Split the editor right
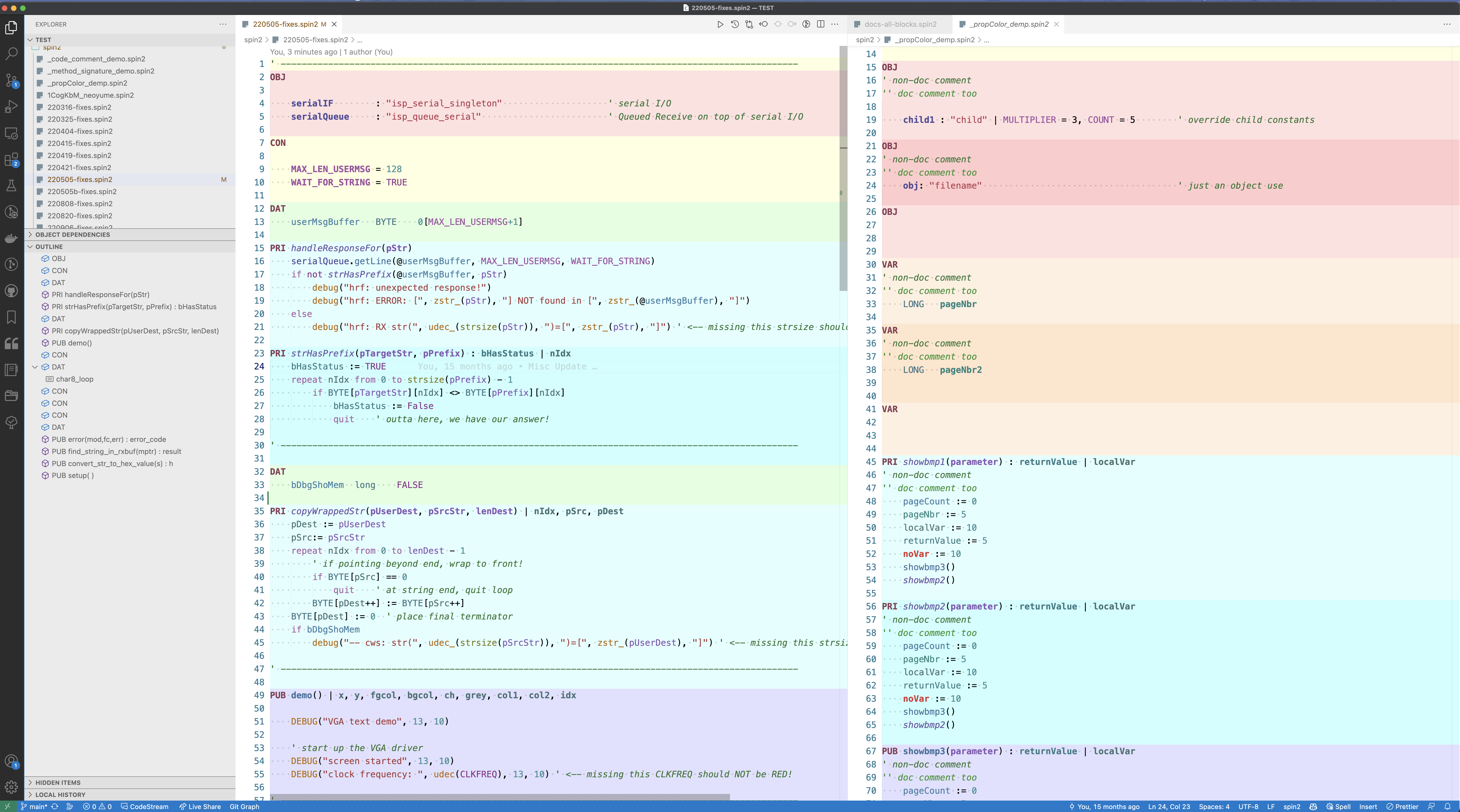 (x=821, y=24)
